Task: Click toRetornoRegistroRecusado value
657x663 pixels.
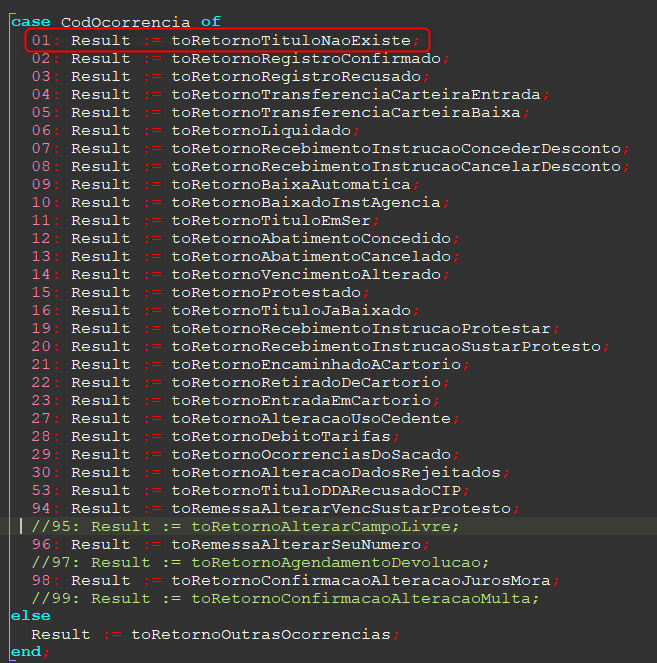Action: tap(296, 77)
